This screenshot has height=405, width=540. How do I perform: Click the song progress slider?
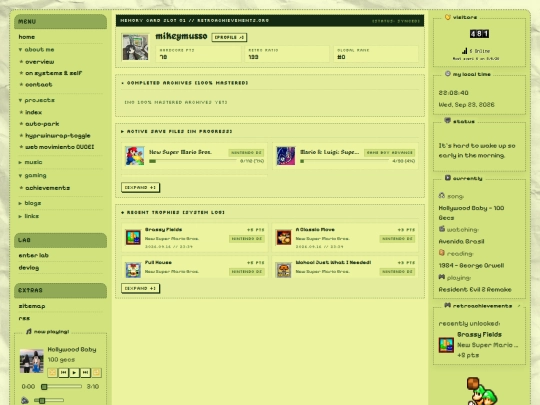tap(62, 386)
